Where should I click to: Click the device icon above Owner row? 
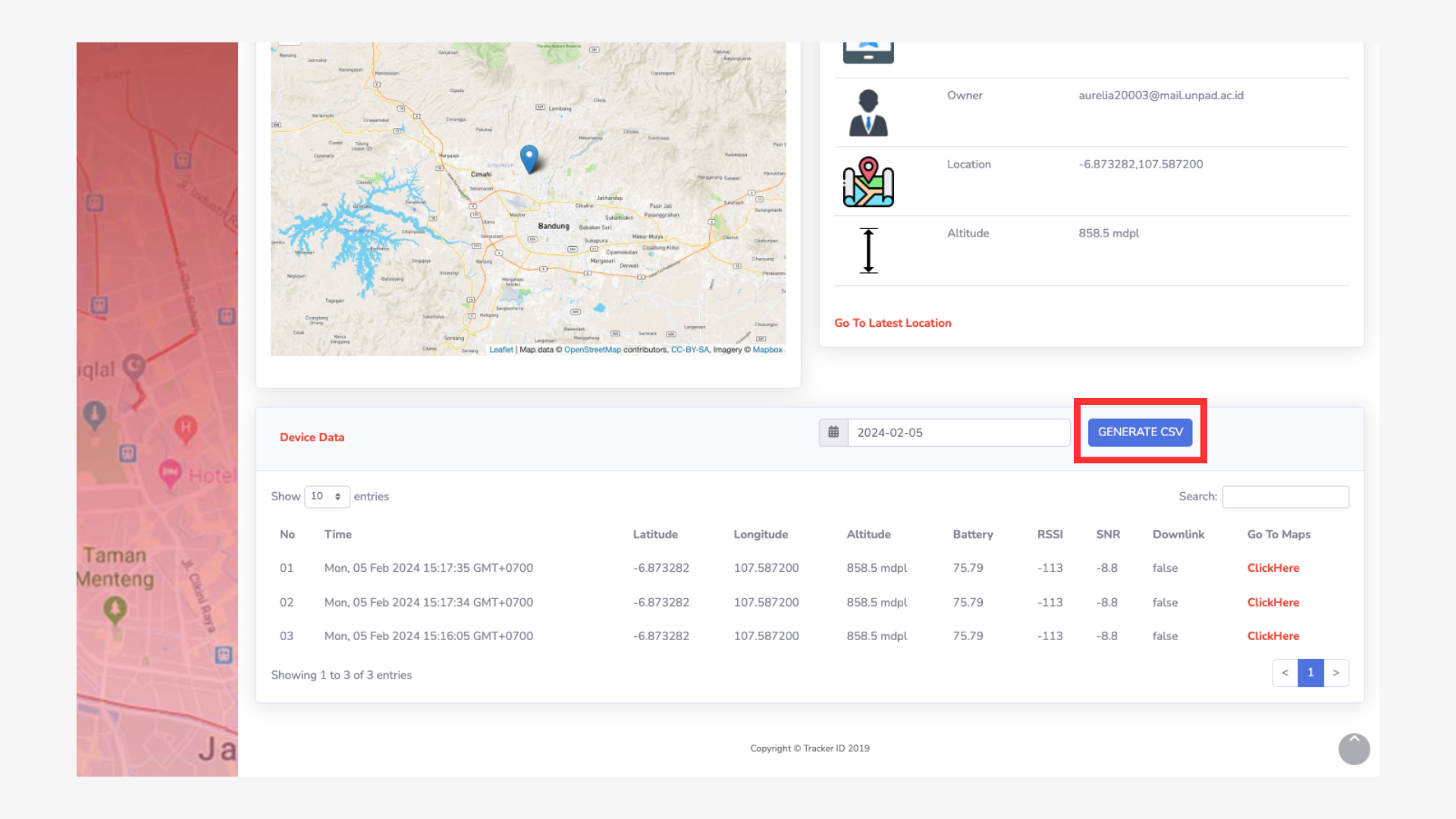point(868,53)
